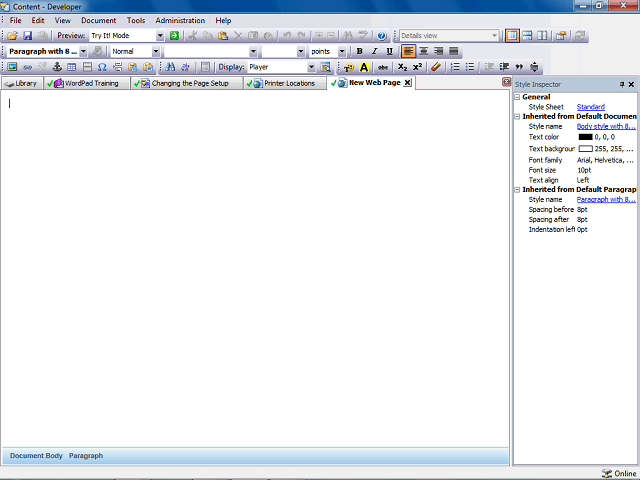
Task: Click the green Start Preview arrow icon
Action: (174, 36)
